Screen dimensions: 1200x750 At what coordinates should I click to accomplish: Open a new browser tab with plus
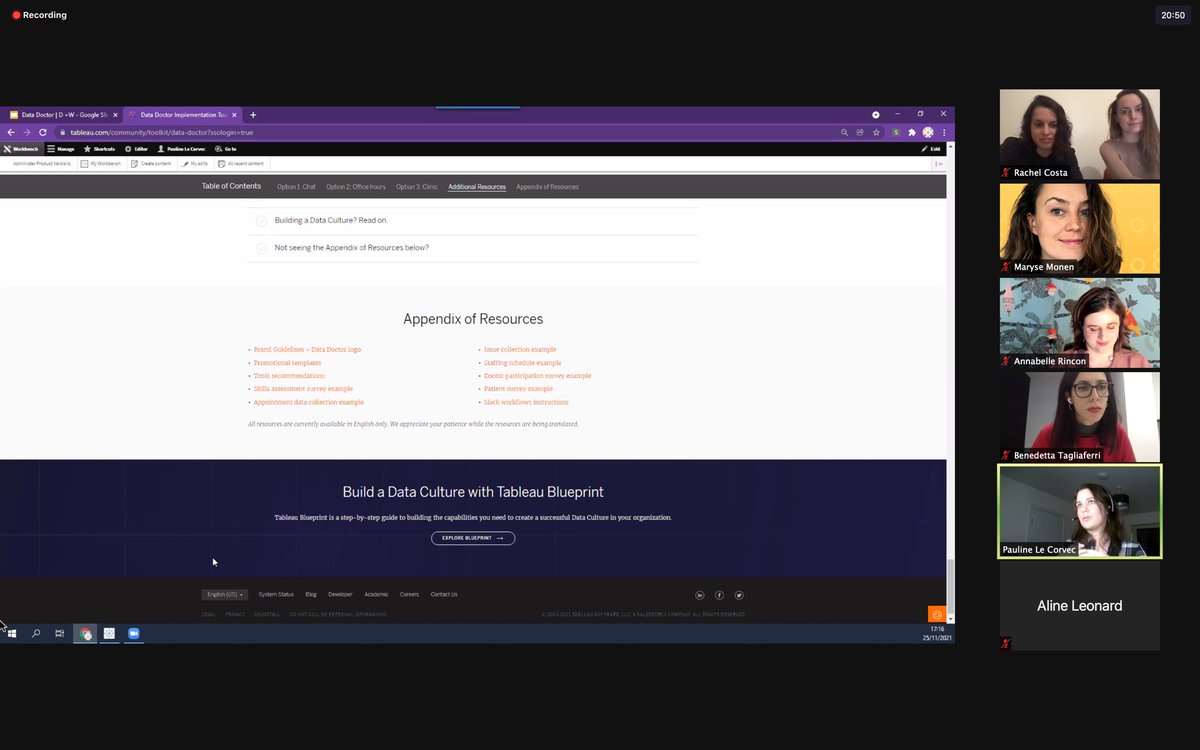[253, 115]
